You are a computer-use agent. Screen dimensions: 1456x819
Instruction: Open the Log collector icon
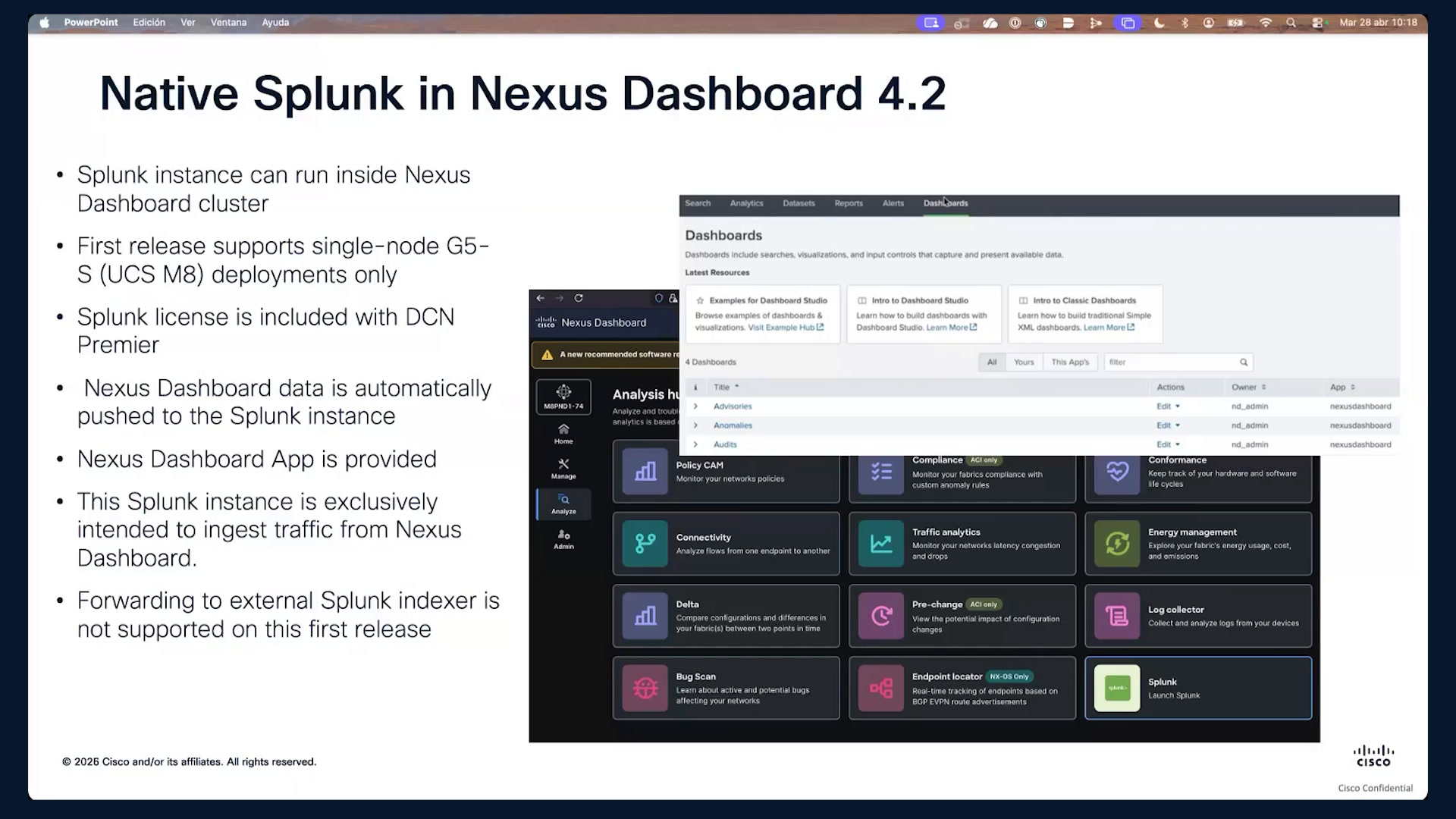(x=1117, y=616)
